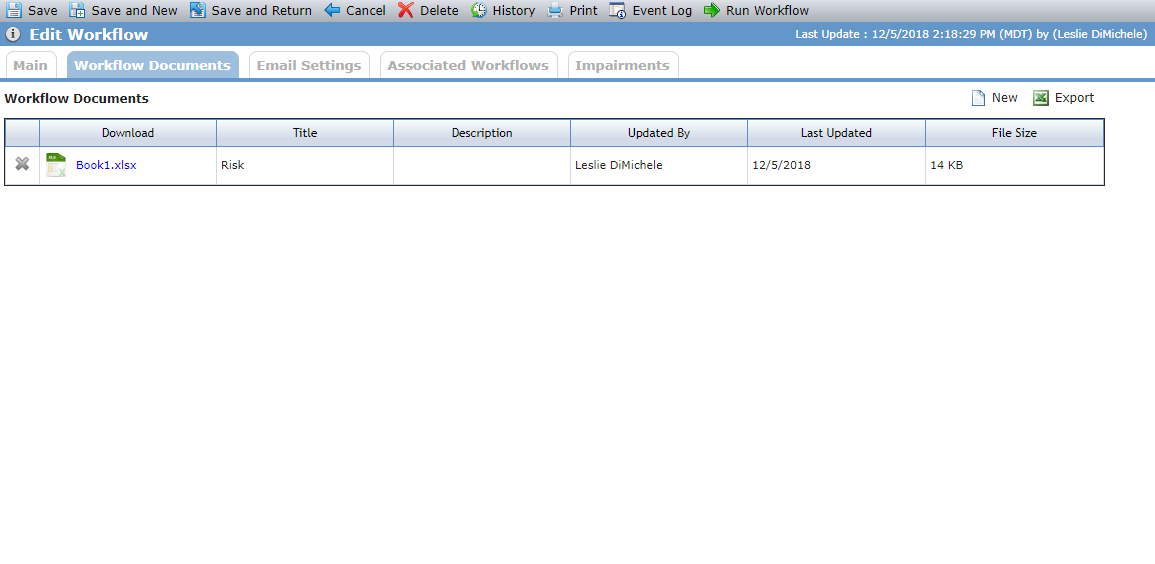Click the Print printer icon
Viewport: 1155px width, 564px height.
click(555, 10)
